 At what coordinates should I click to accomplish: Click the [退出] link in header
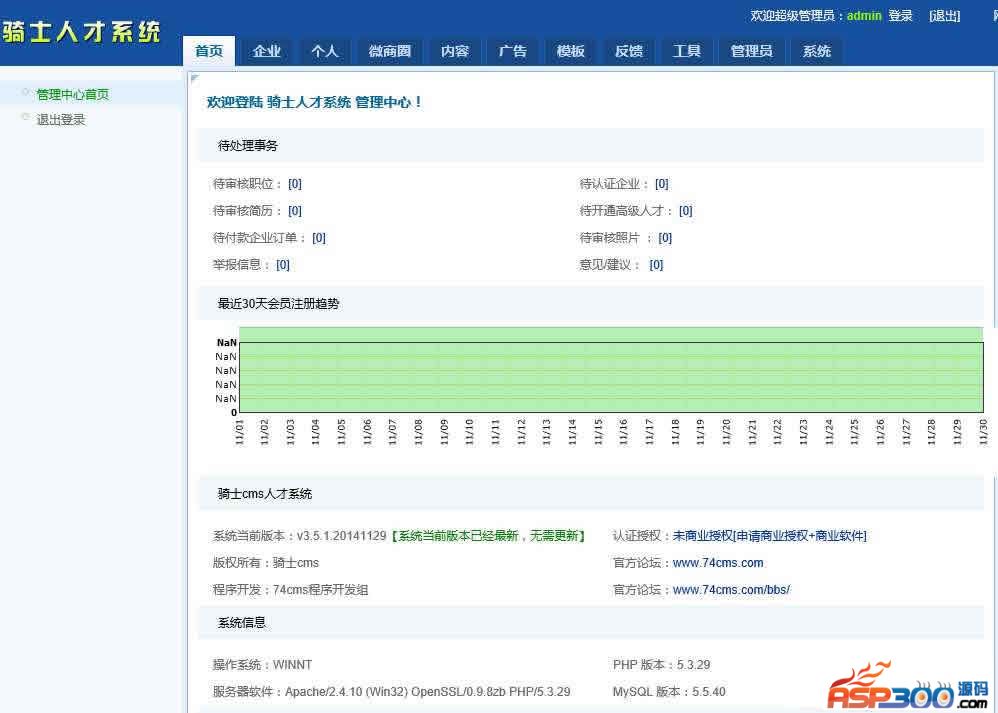944,16
